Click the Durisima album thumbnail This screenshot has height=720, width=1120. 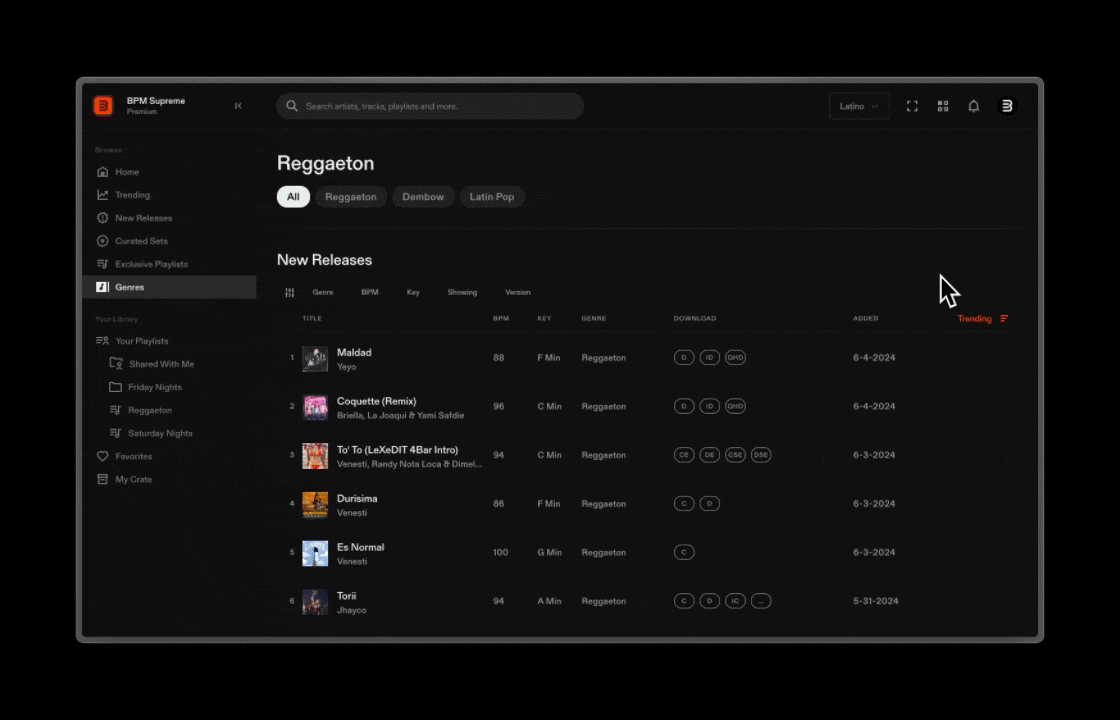click(x=315, y=504)
